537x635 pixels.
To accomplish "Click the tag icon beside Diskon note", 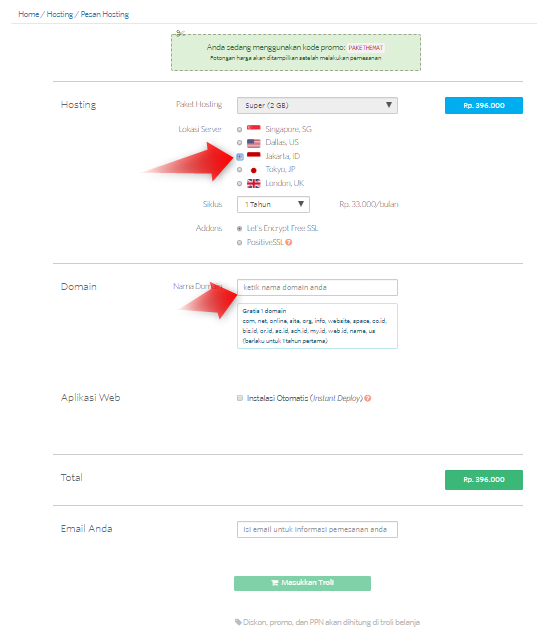I will pos(238,622).
